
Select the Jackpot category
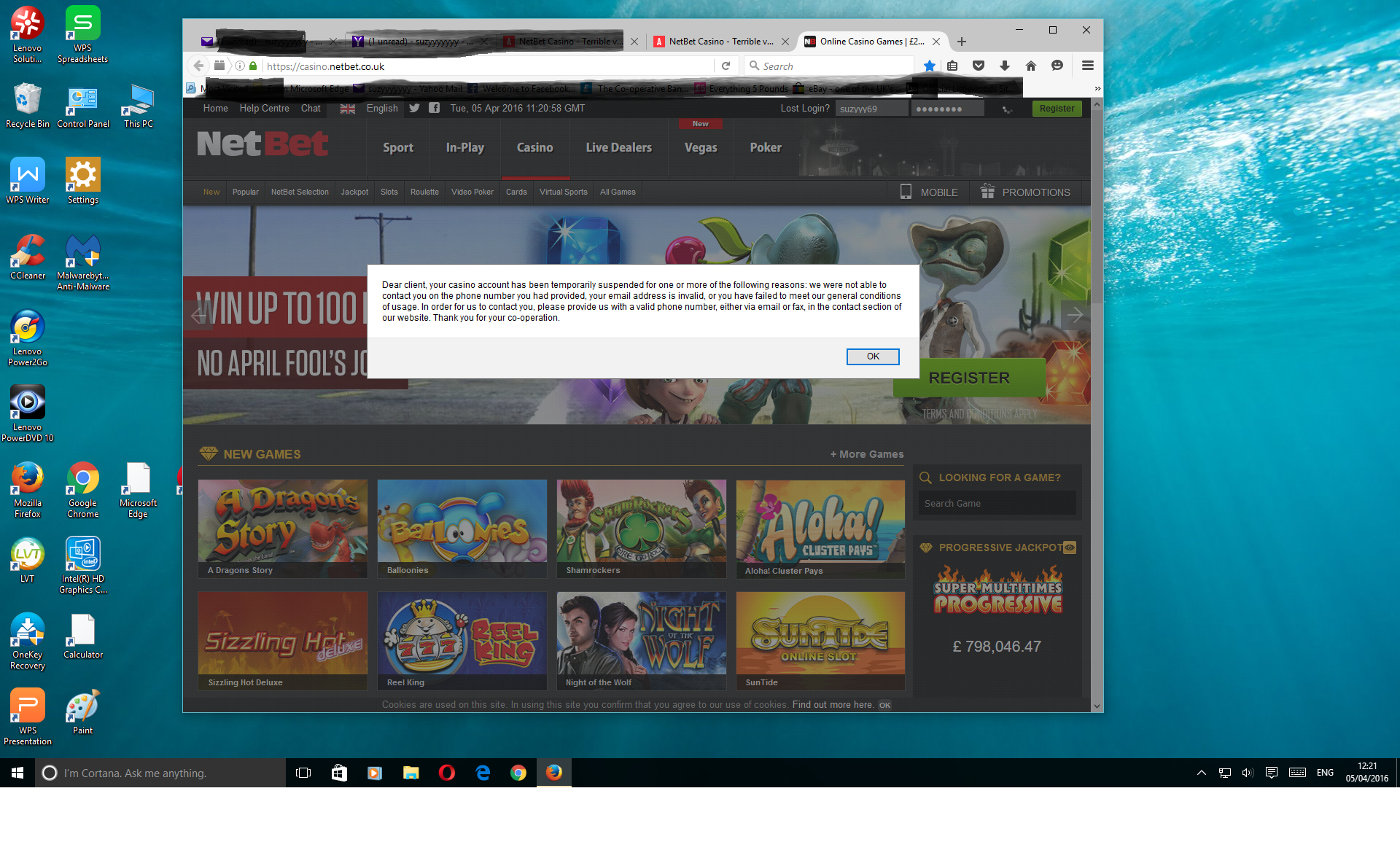354,192
